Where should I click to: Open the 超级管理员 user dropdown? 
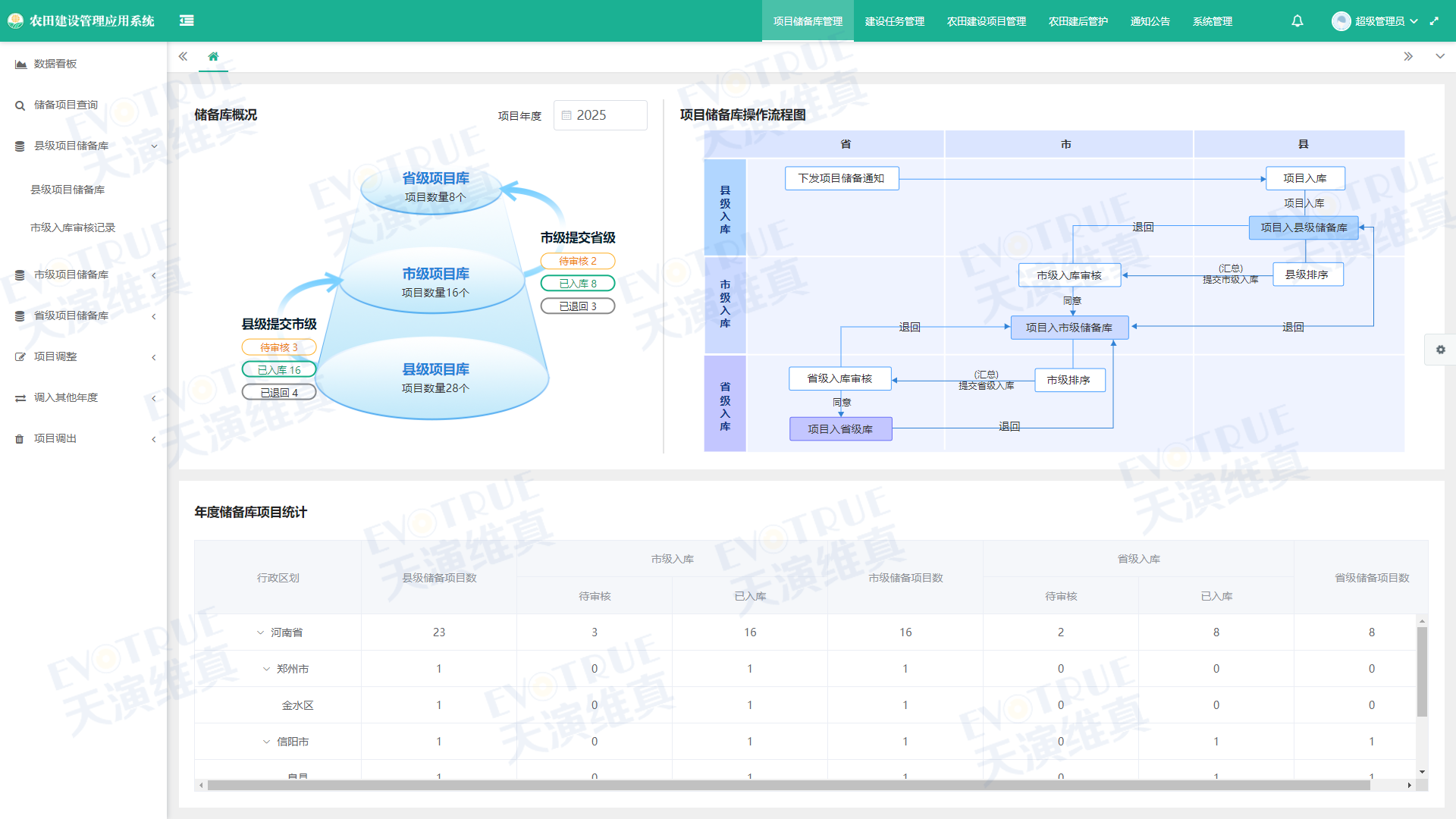[1379, 21]
